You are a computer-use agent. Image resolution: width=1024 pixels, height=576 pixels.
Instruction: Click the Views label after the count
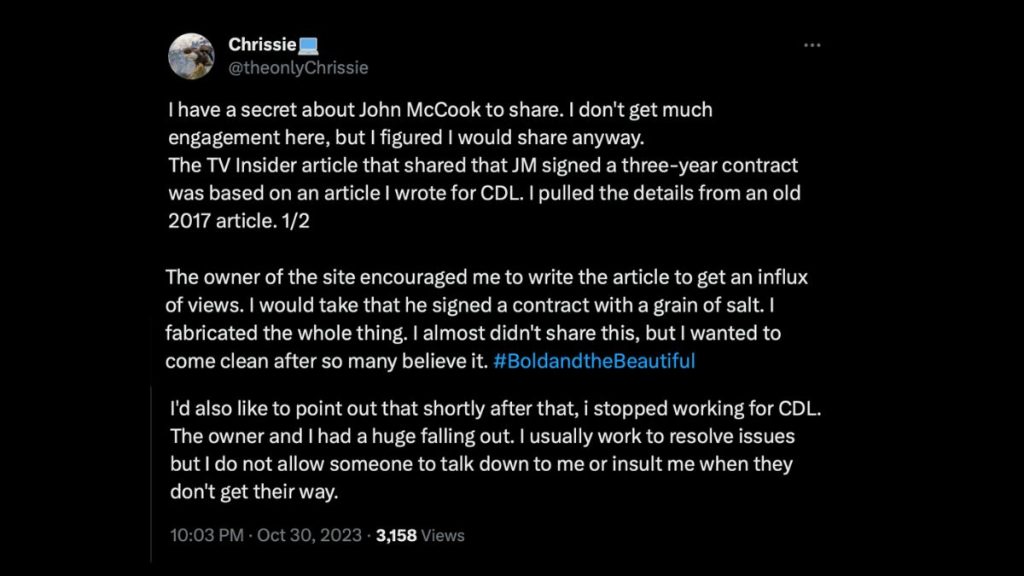[443, 535]
